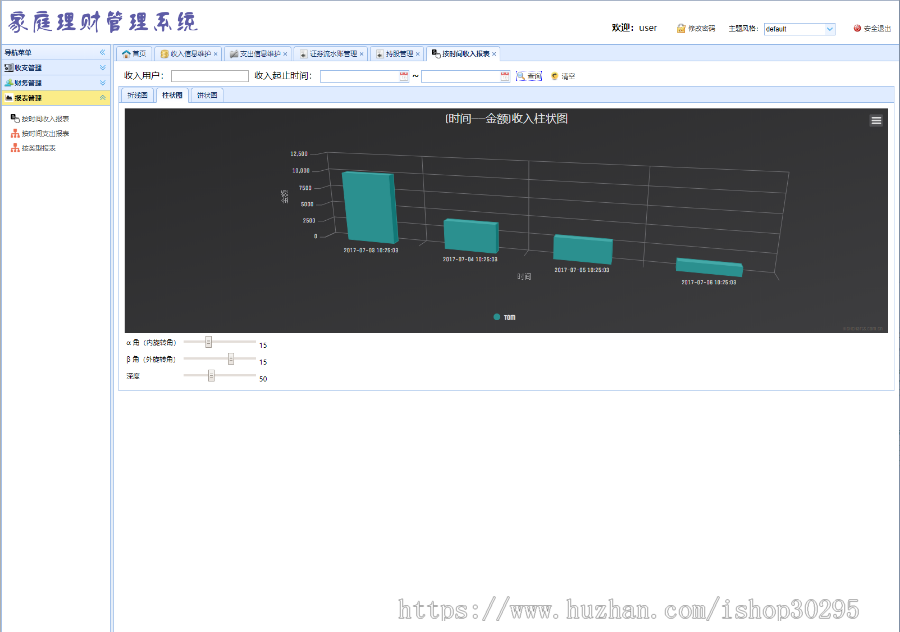Screen dimensions: 900x632
Task: Click the 收入用户 input field
Action: coord(210,75)
